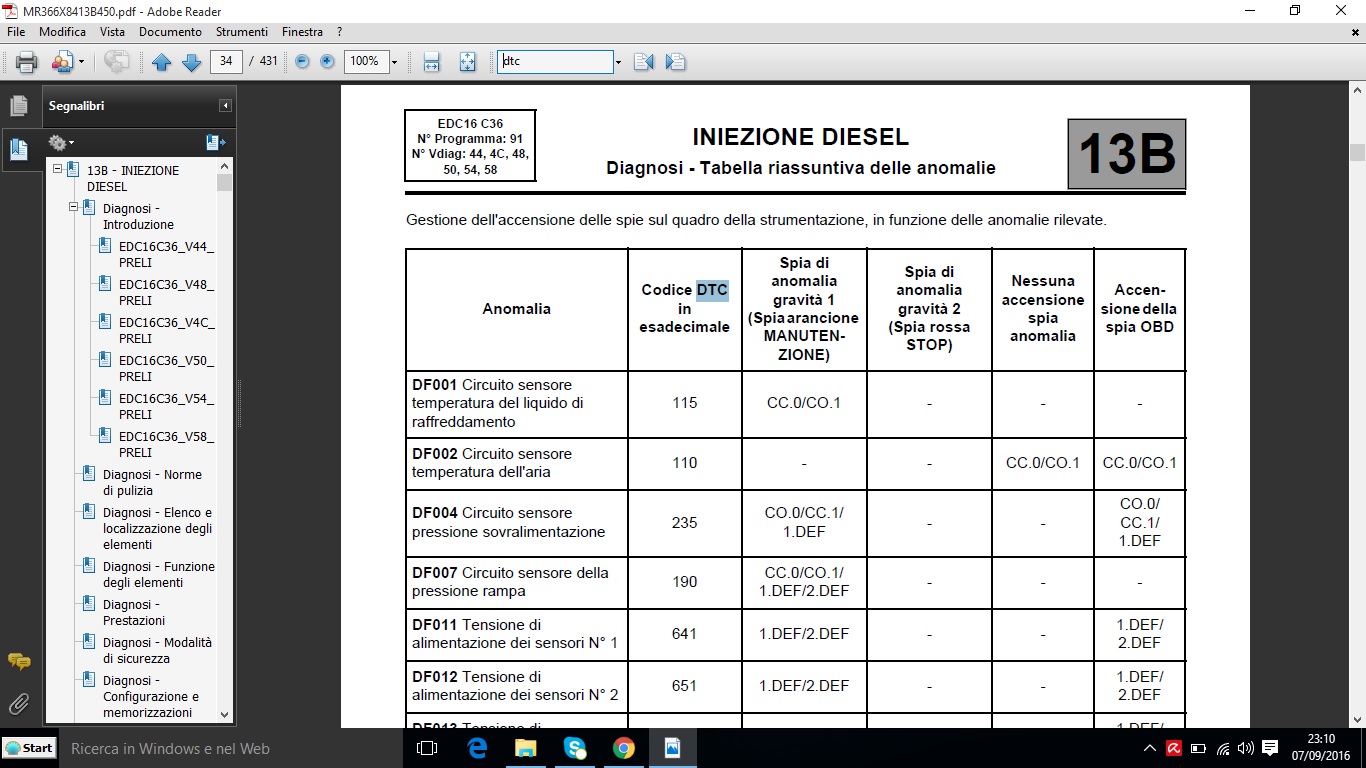Click the zoom out minus button
The width and height of the screenshot is (1366, 768).
[302, 62]
